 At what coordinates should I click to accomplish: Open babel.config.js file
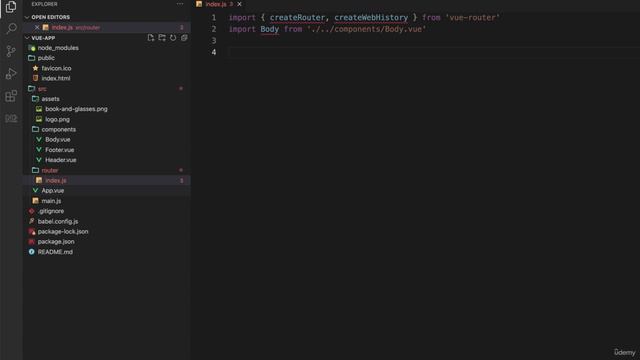pos(58,221)
